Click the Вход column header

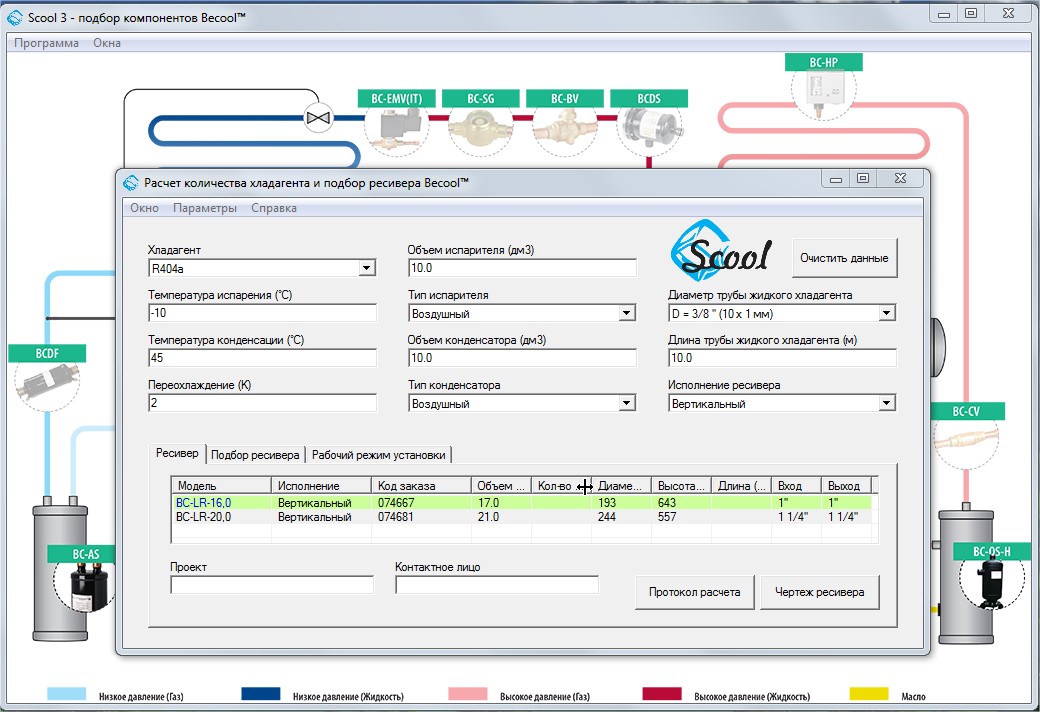click(x=796, y=486)
